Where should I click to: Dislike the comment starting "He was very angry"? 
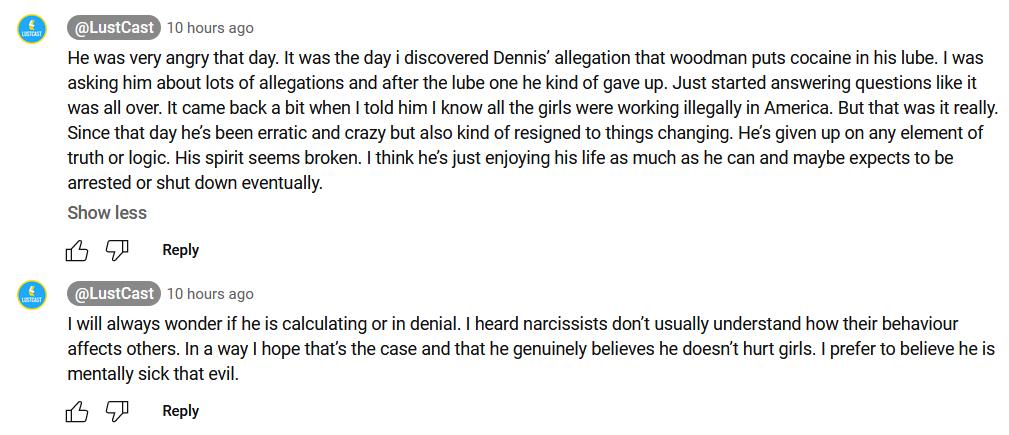117,250
